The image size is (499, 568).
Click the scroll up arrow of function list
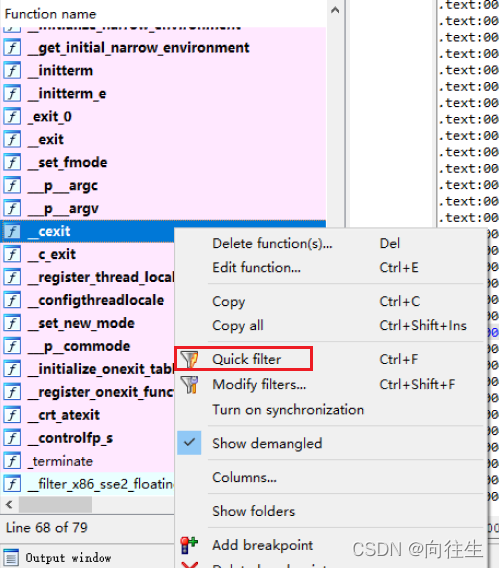pos(335,10)
